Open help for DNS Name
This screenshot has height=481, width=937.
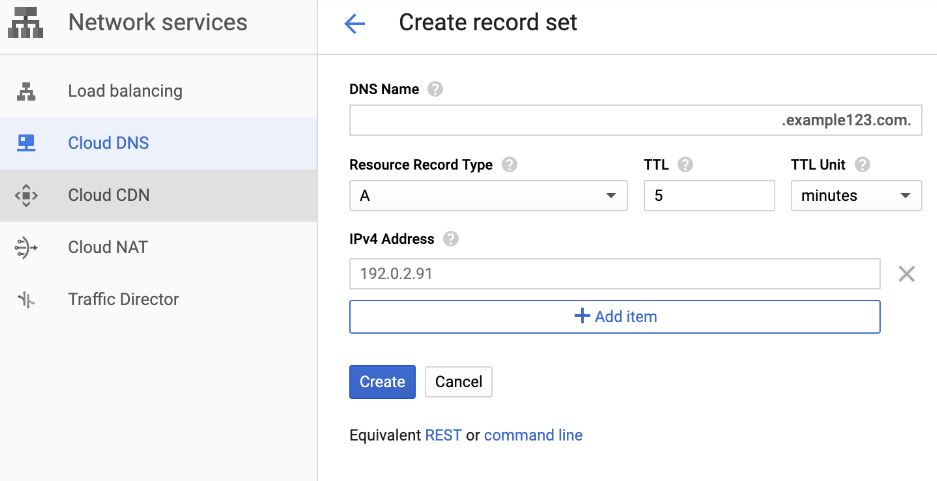[x=436, y=90]
